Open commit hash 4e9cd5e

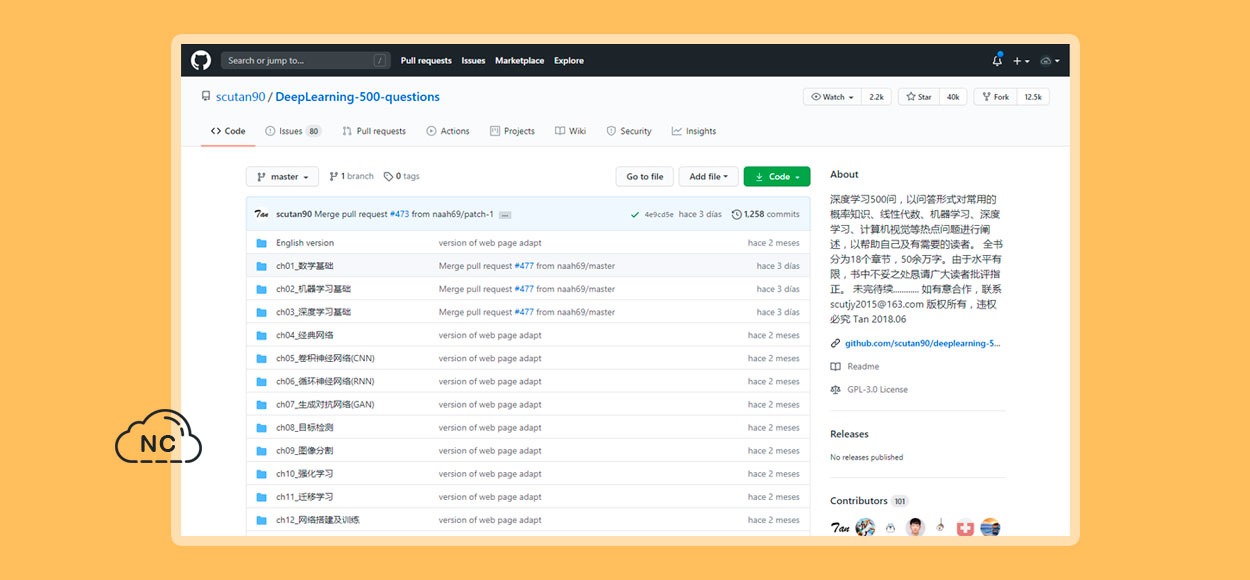coord(659,215)
